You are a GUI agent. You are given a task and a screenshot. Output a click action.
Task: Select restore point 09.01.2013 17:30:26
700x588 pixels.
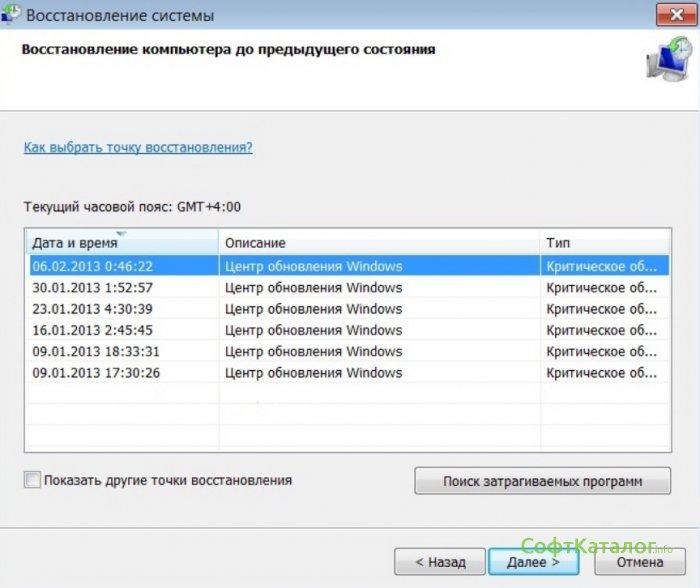(349, 373)
